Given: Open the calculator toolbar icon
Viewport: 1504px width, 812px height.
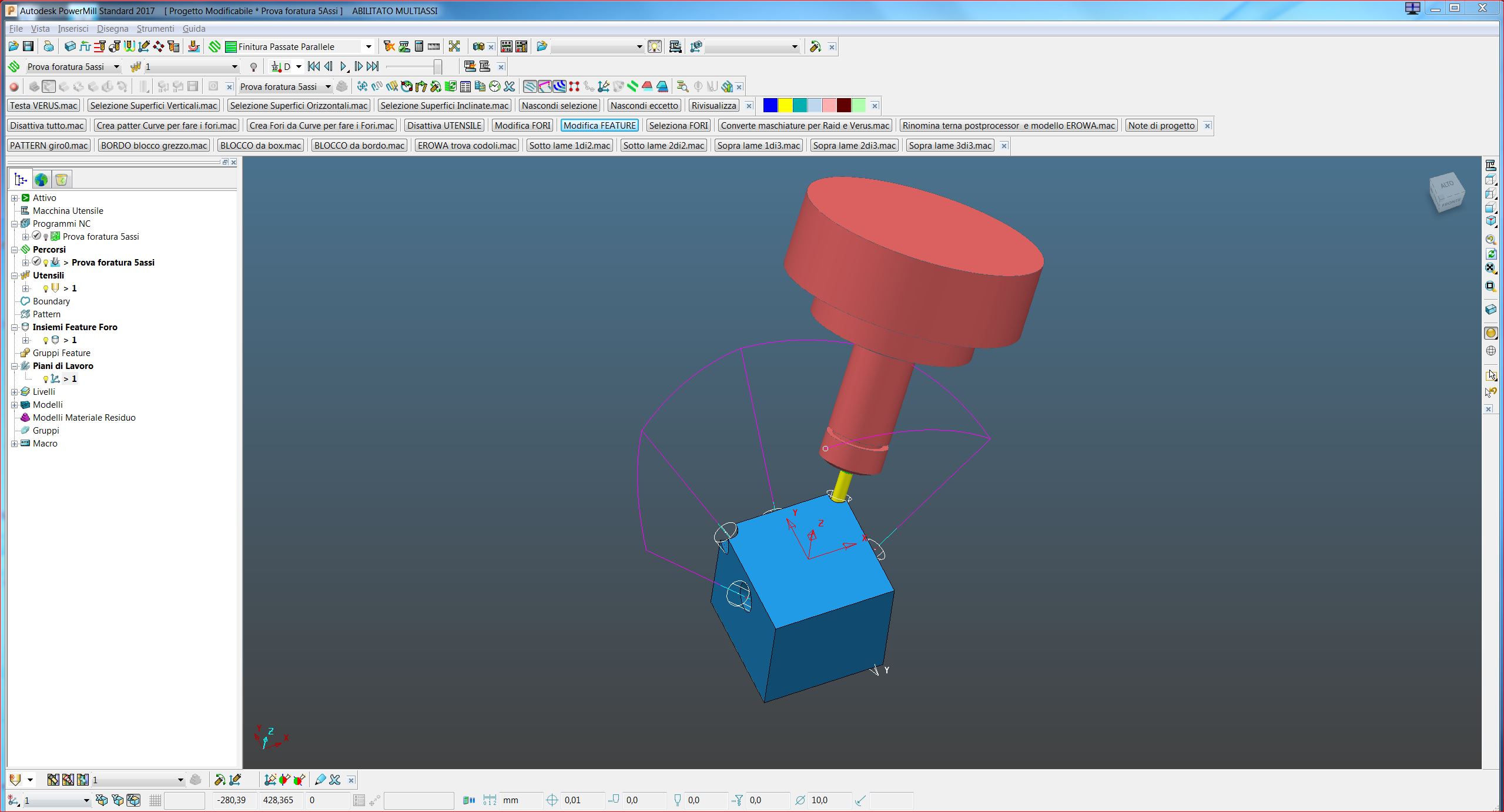Looking at the screenshot, I should tap(420, 46).
